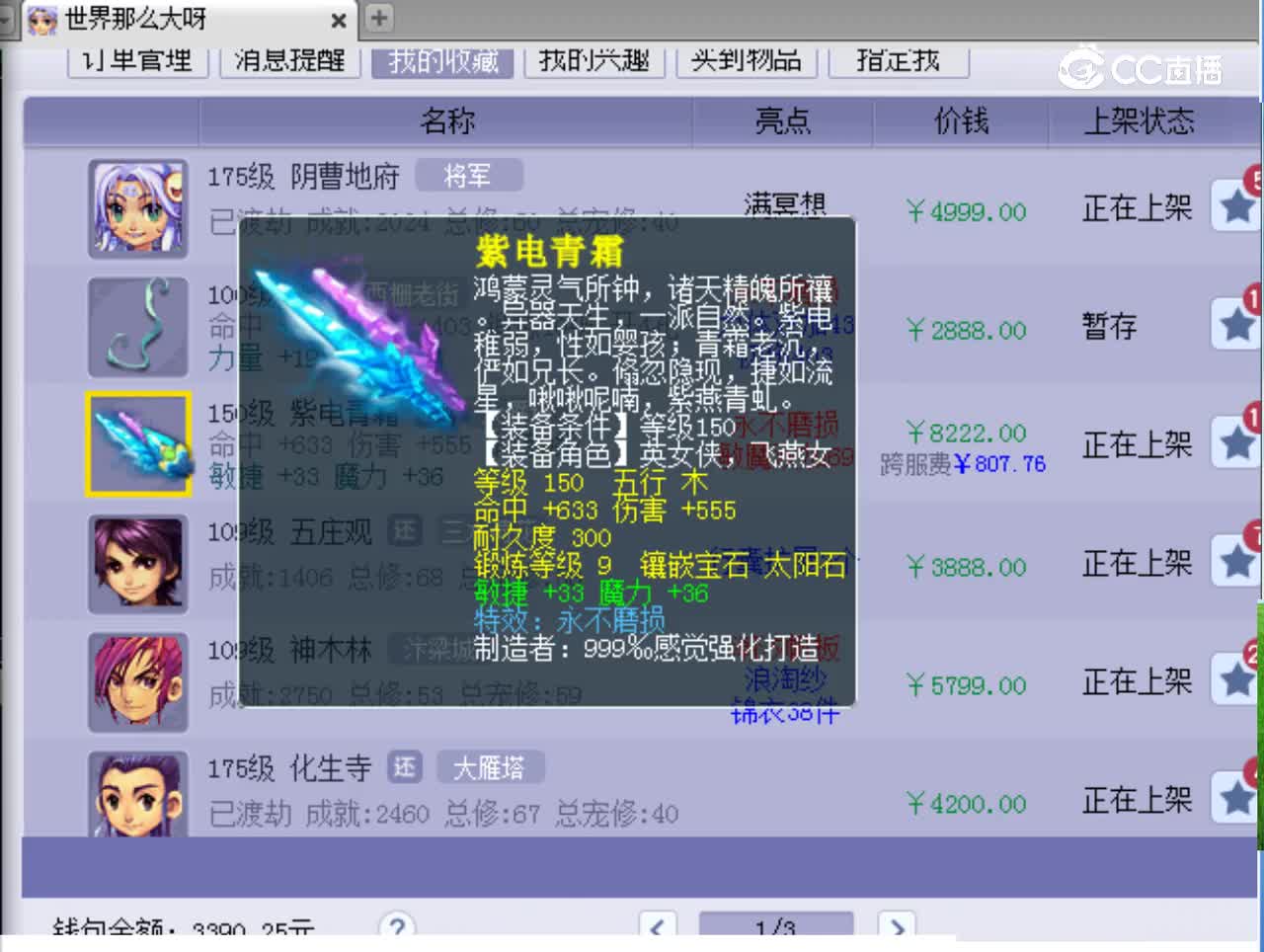Screen dimensions: 1264x952
Task: Click the 五庄观 character avatar
Action: 137,564
